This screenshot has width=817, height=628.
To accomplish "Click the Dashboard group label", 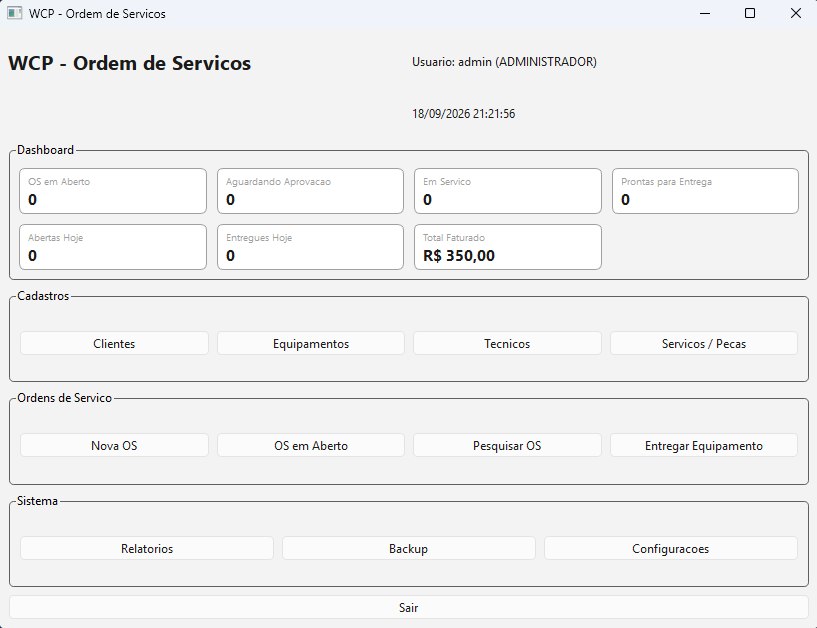I will (45, 150).
